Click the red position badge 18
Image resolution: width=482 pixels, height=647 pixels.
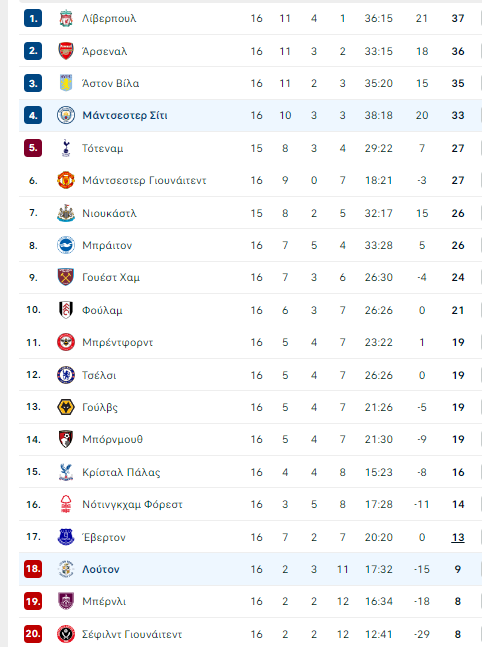[x=33, y=569]
